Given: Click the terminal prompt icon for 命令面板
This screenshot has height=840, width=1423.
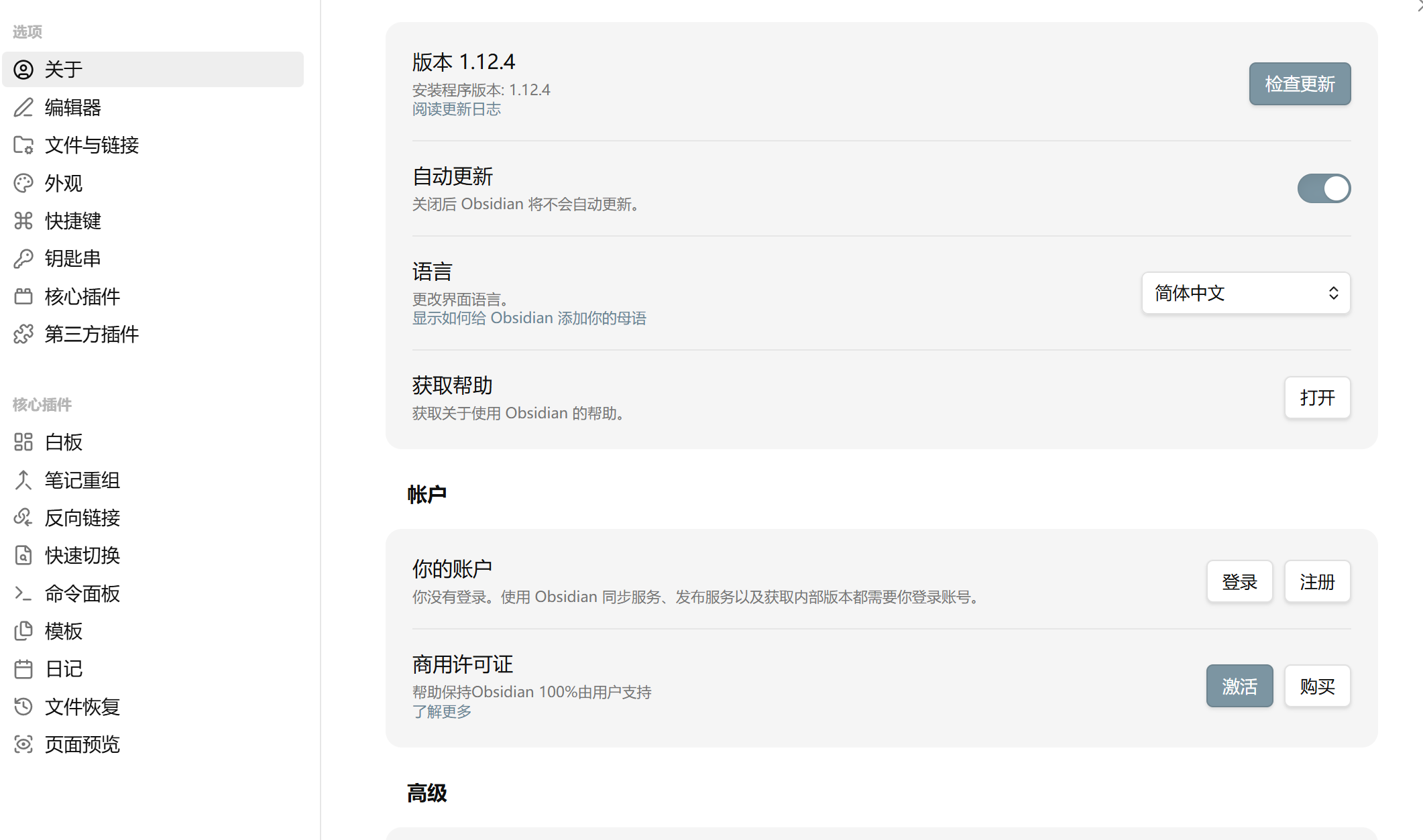Looking at the screenshot, I should point(23,593).
